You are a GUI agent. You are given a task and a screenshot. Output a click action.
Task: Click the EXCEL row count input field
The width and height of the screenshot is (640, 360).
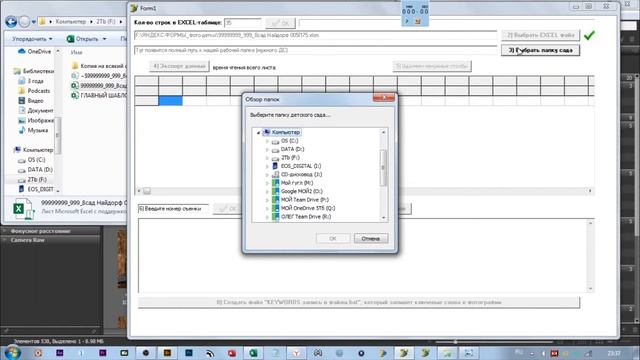click(242, 23)
